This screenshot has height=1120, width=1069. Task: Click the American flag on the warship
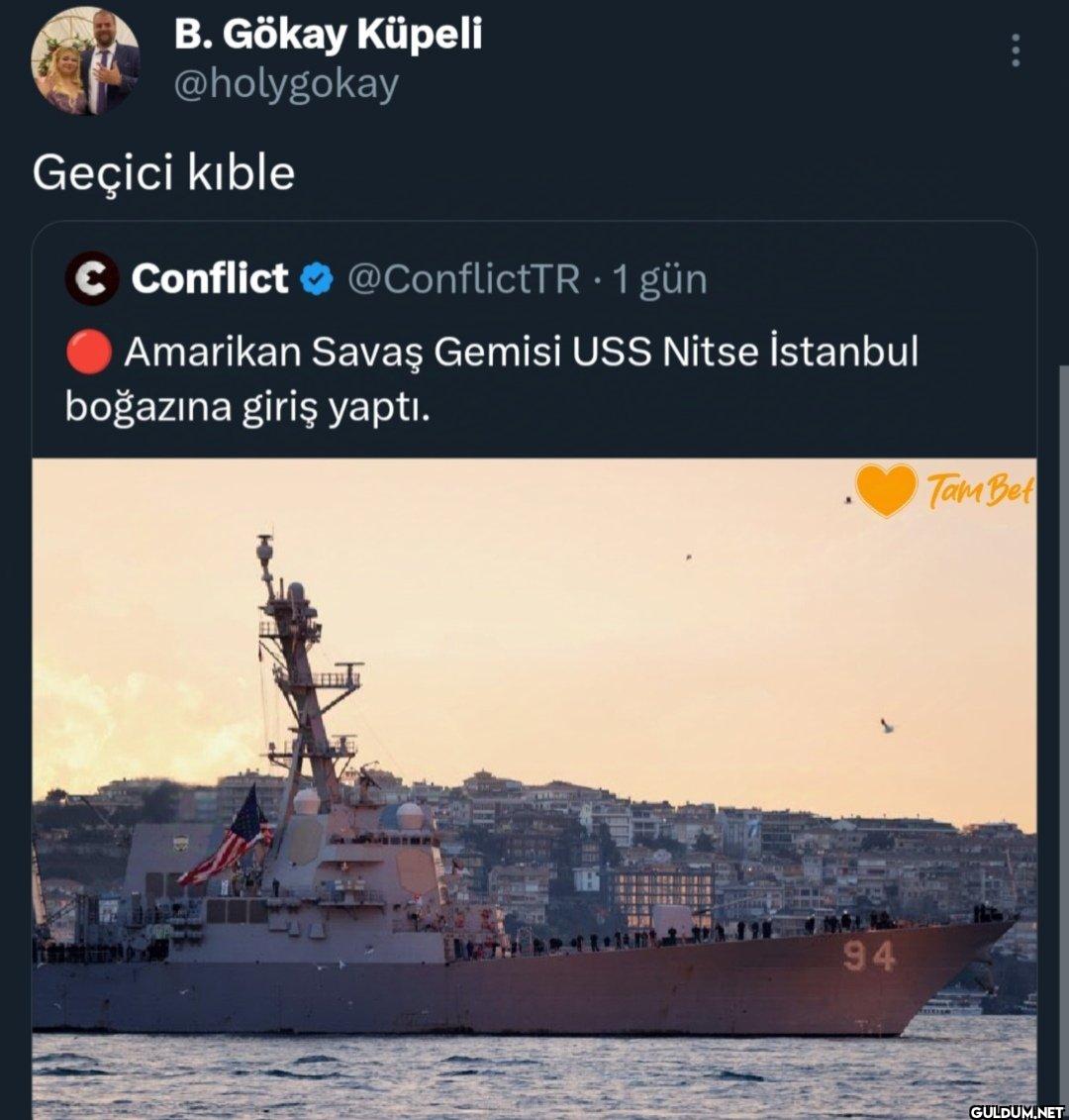click(229, 837)
